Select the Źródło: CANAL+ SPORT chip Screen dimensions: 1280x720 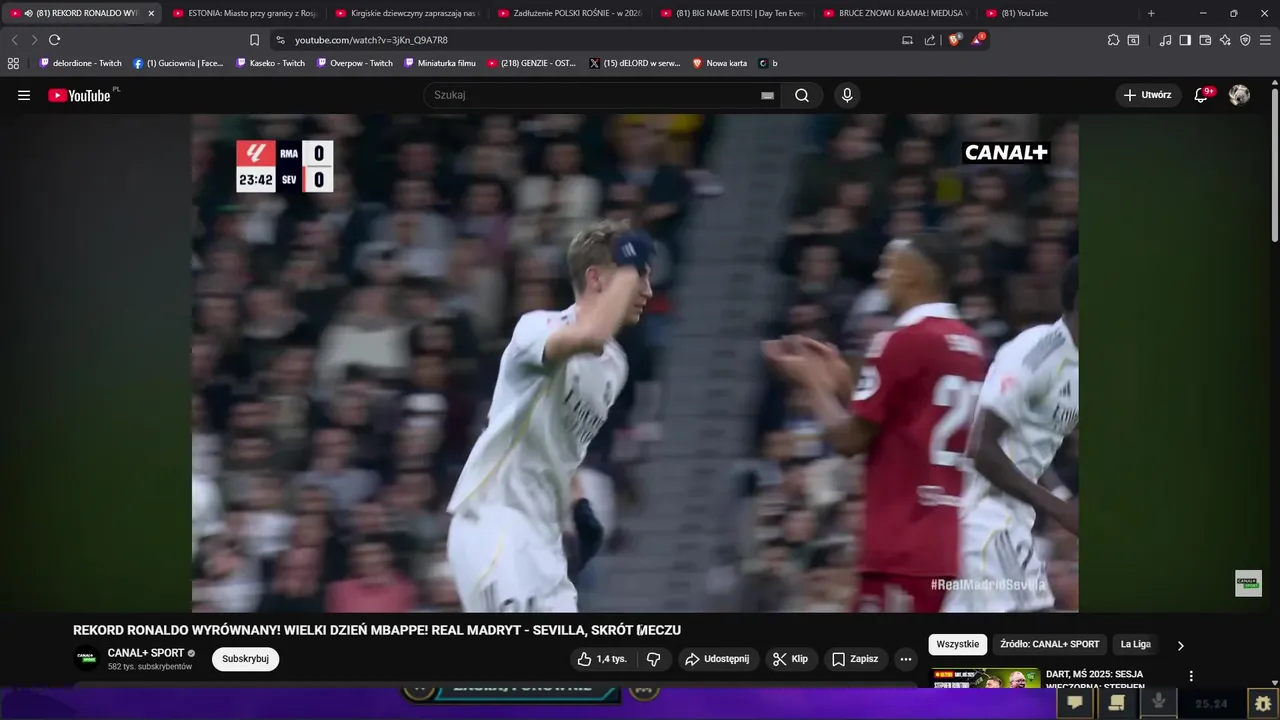(x=1049, y=645)
